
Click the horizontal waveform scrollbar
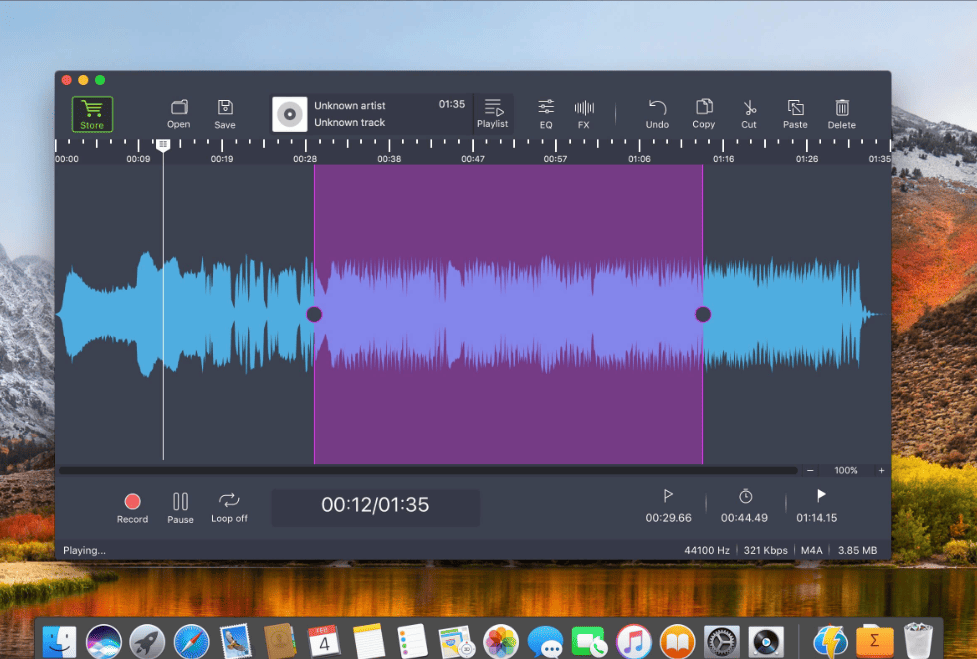click(428, 470)
